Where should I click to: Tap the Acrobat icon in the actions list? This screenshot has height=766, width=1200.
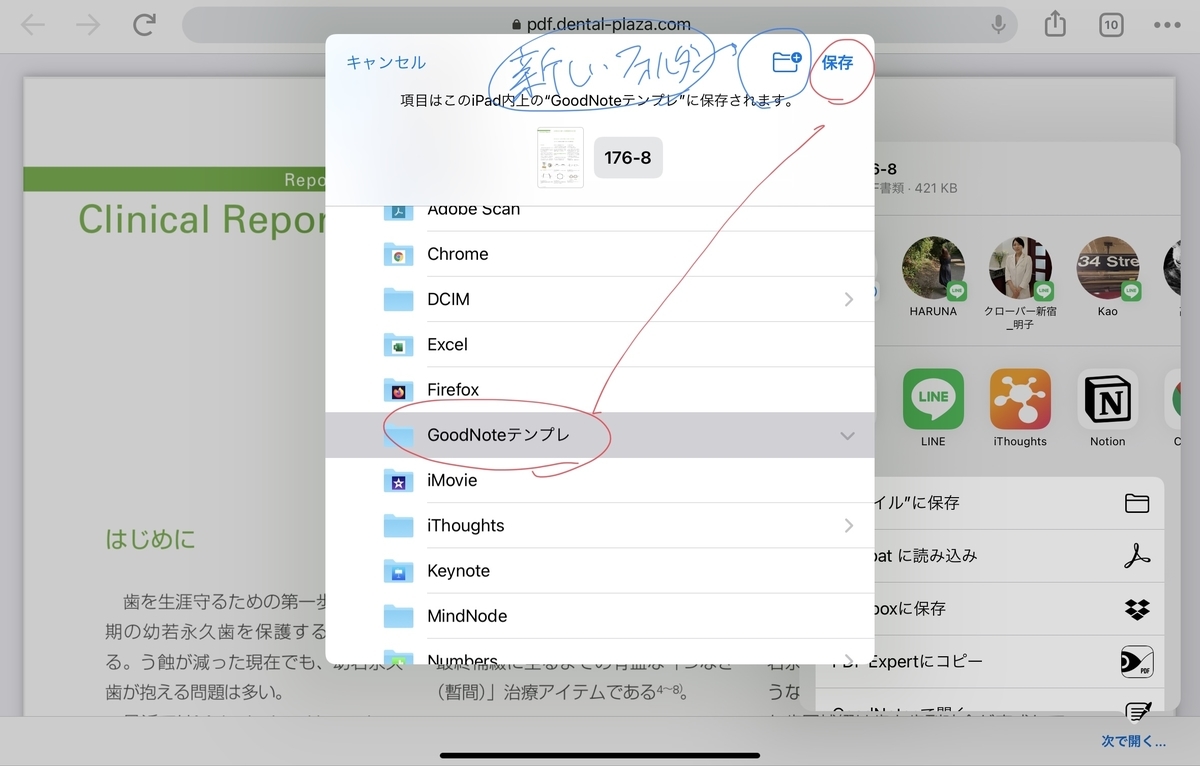[x=1138, y=557]
